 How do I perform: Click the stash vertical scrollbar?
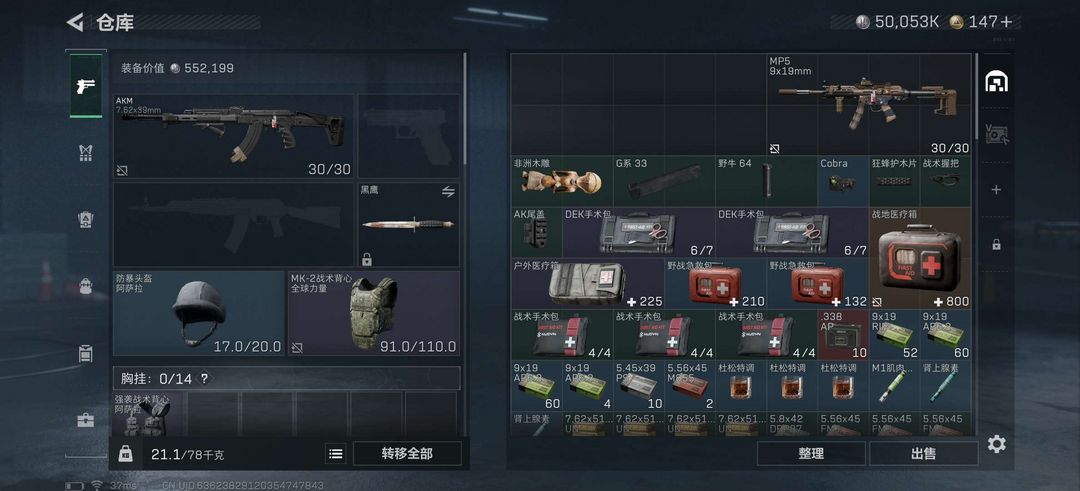(976, 96)
